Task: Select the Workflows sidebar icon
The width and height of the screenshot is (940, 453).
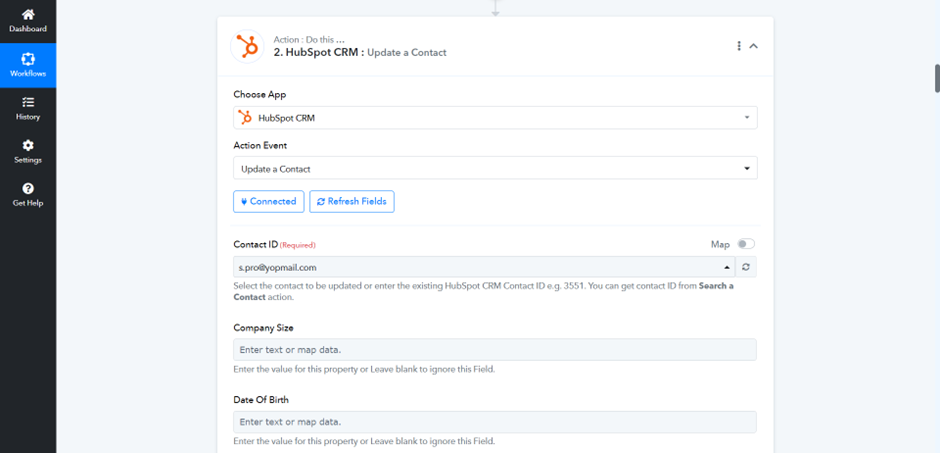Action: [x=28, y=59]
